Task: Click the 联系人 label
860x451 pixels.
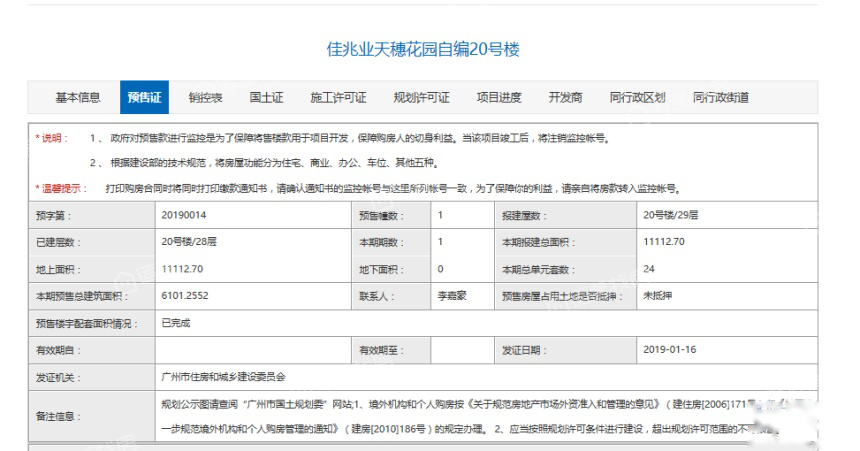Action: [x=376, y=296]
